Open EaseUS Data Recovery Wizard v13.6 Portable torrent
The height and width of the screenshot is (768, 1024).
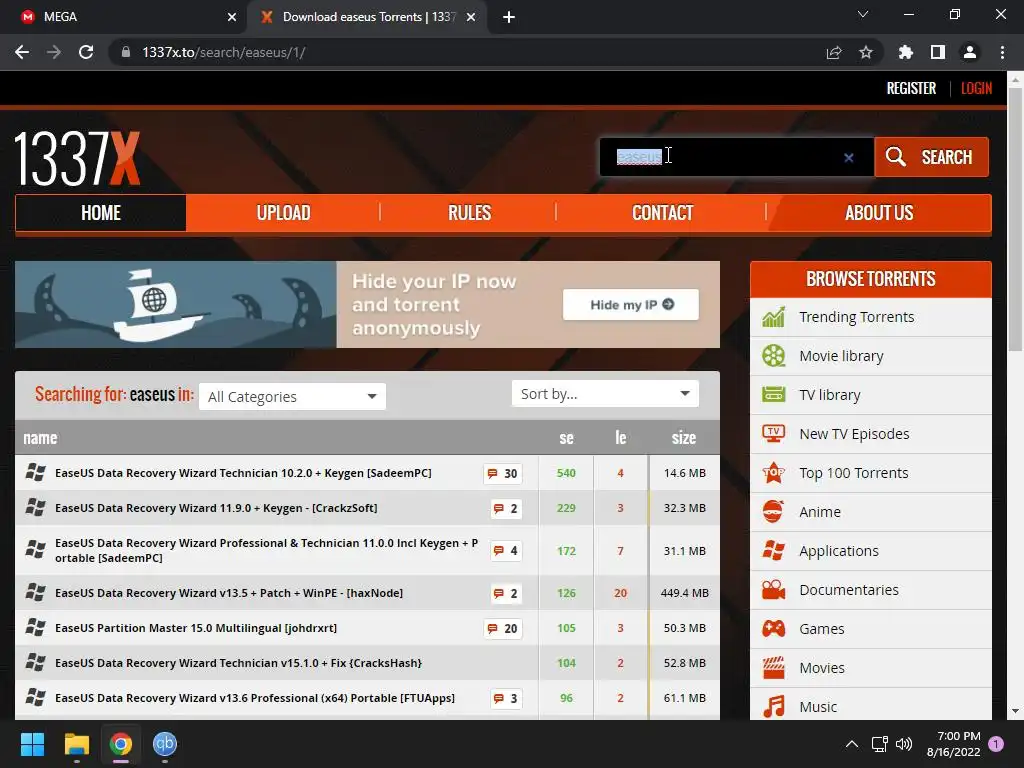point(255,698)
